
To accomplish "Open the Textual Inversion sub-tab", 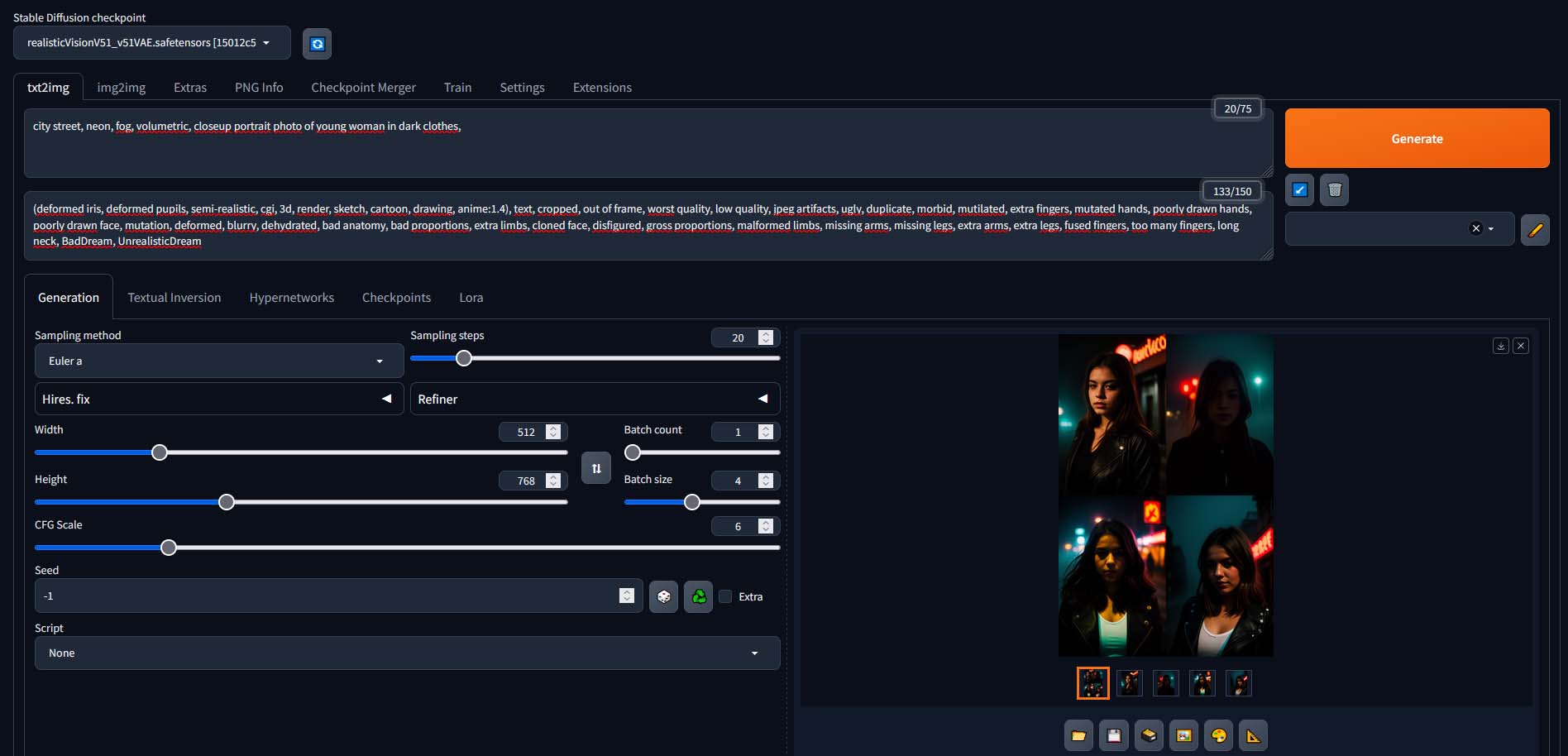I will pyautogui.click(x=174, y=298).
